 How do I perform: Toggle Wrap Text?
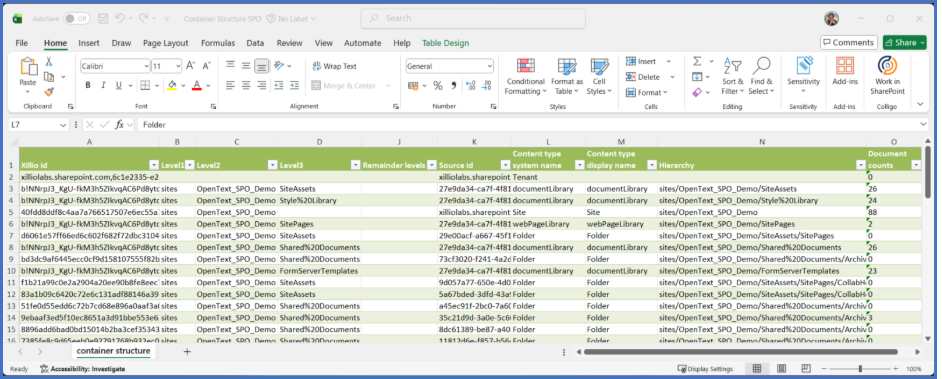point(334,66)
